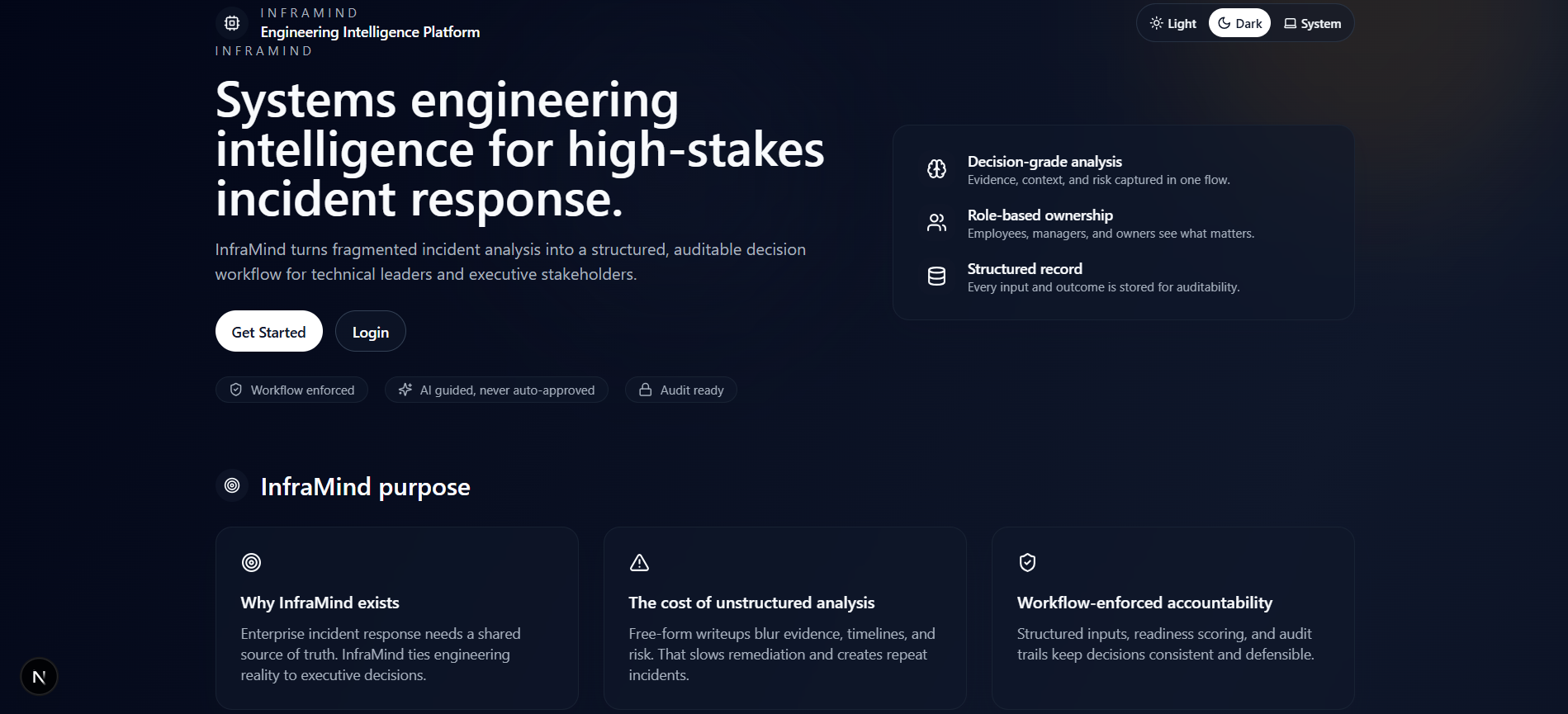Viewport: 1568px width, 714px height.
Task: Click the Structured record heading
Action: click(x=1025, y=269)
